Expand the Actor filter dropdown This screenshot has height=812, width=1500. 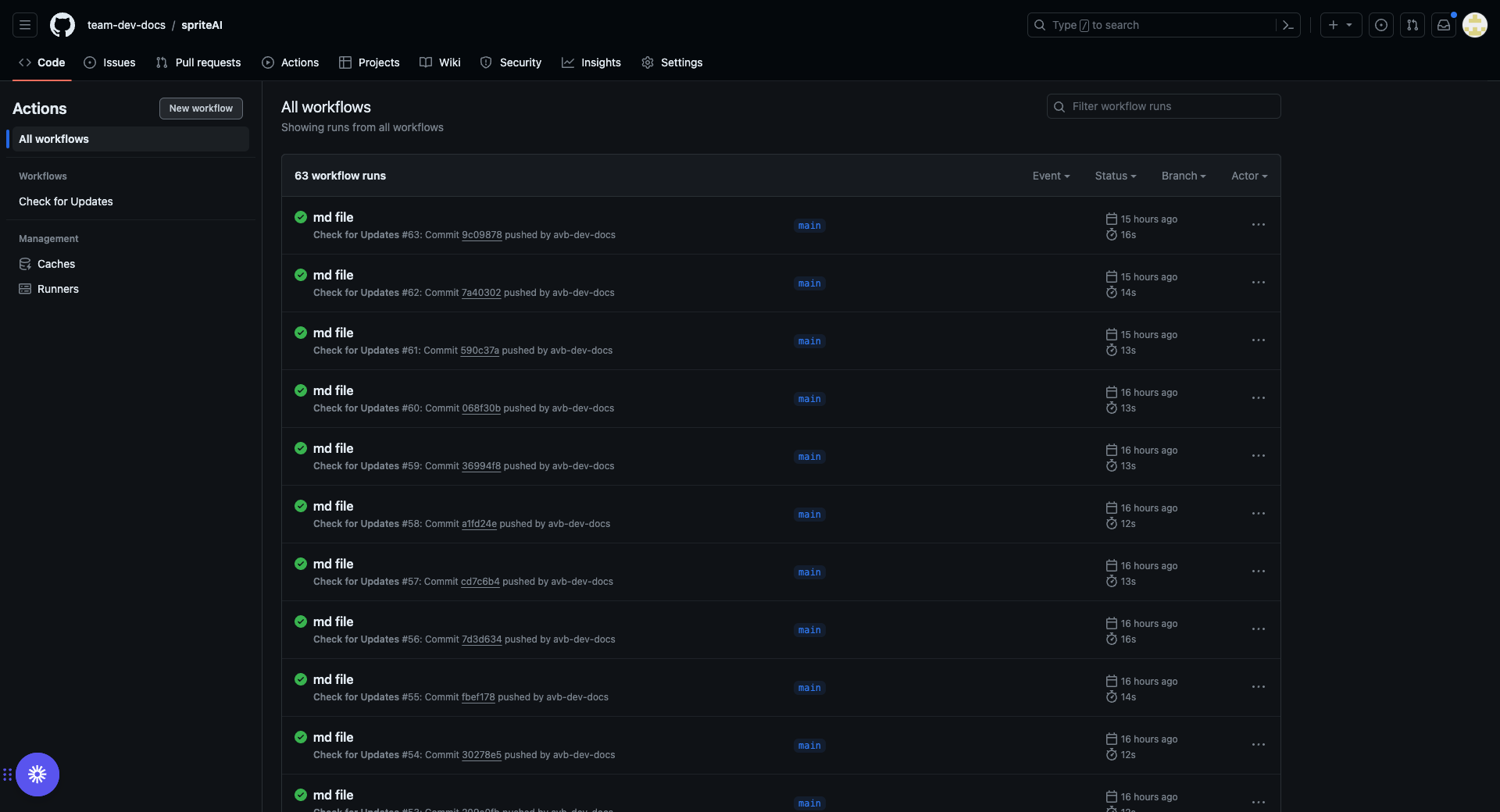1248,176
